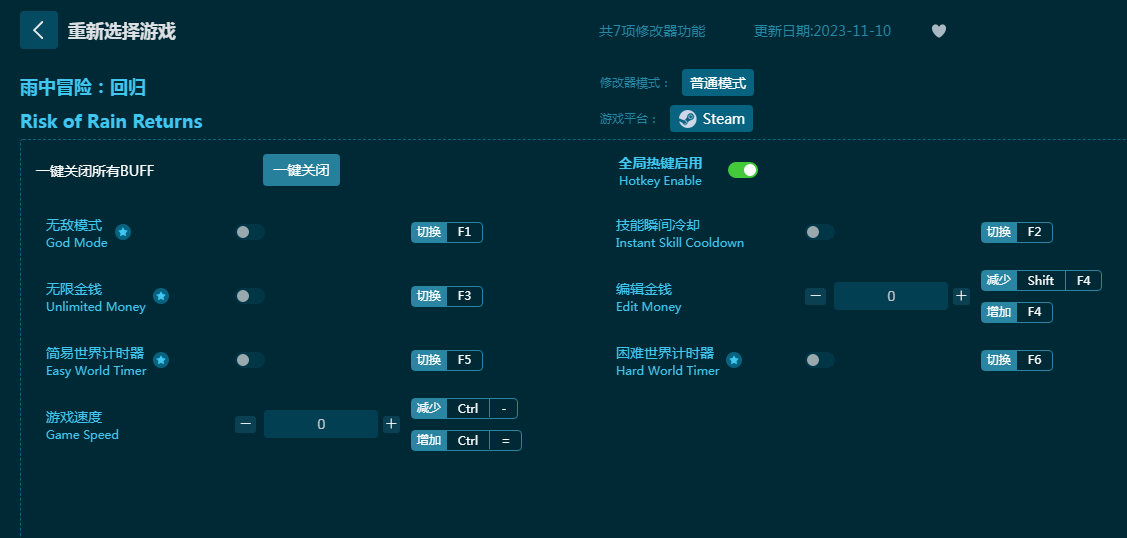Increase Game Speed with plus button
This screenshot has width=1127, height=538.
pyautogui.click(x=391, y=424)
